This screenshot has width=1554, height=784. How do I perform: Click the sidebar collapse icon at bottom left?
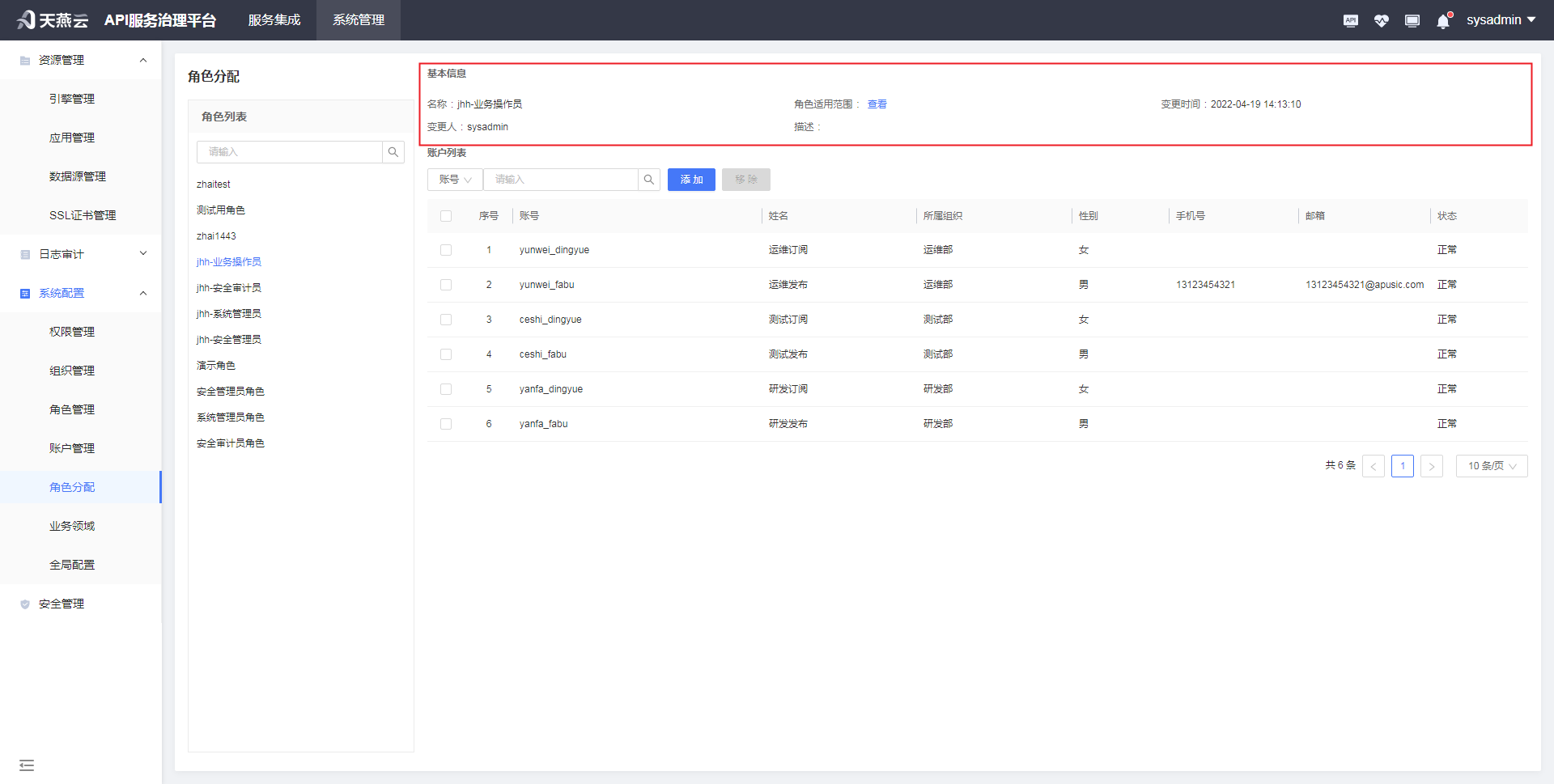coord(27,765)
